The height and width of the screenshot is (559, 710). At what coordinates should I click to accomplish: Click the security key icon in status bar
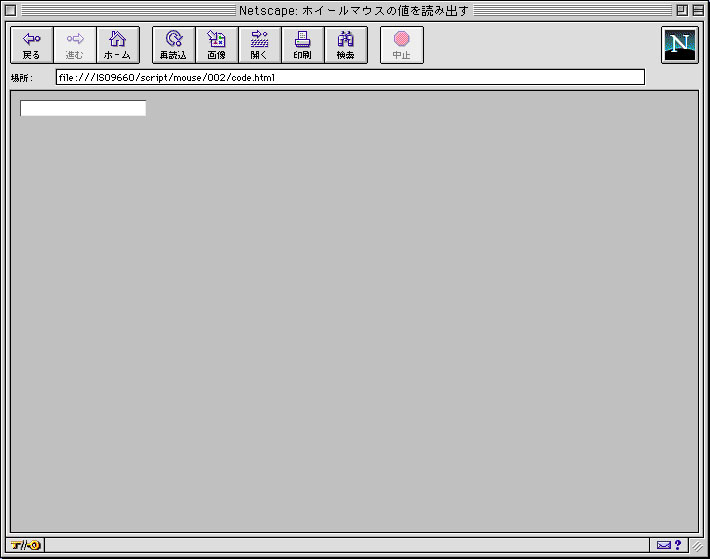point(25,545)
